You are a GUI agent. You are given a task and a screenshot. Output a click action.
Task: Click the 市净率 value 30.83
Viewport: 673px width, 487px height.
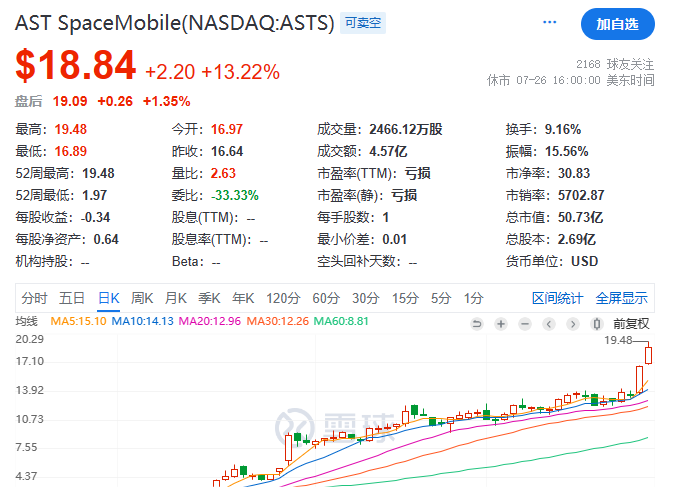(x=574, y=173)
